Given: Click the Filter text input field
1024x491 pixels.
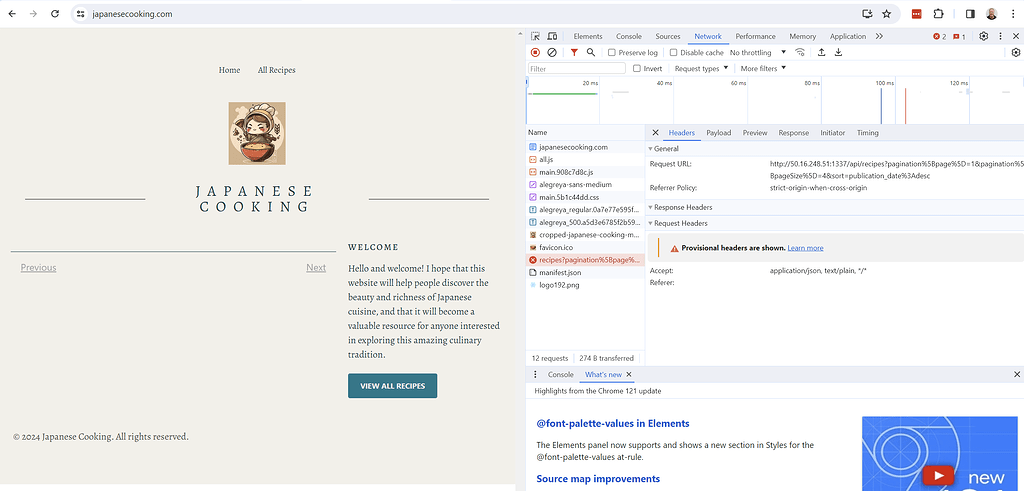Looking at the screenshot, I should click(x=577, y=68).
